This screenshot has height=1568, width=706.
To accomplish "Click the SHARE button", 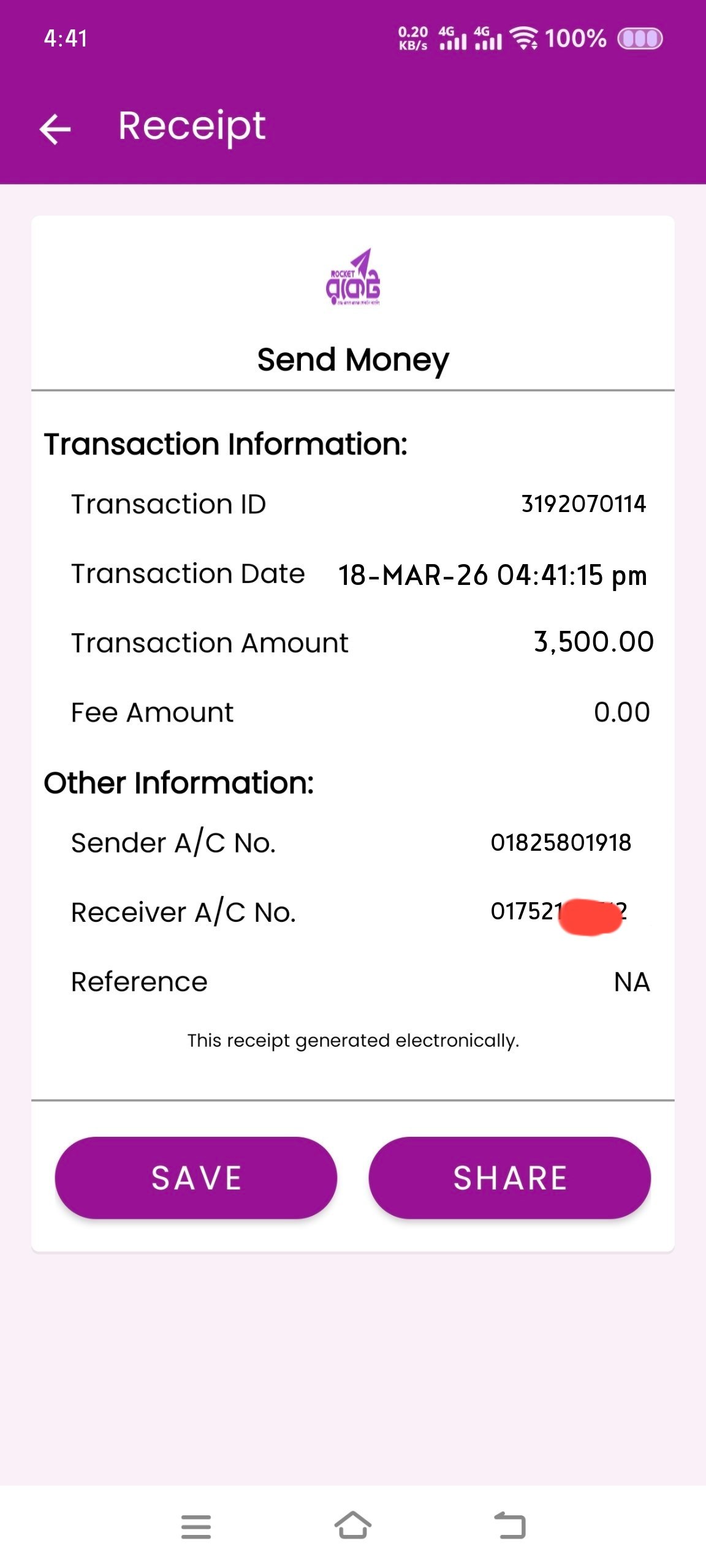I will pos(509,1177).
